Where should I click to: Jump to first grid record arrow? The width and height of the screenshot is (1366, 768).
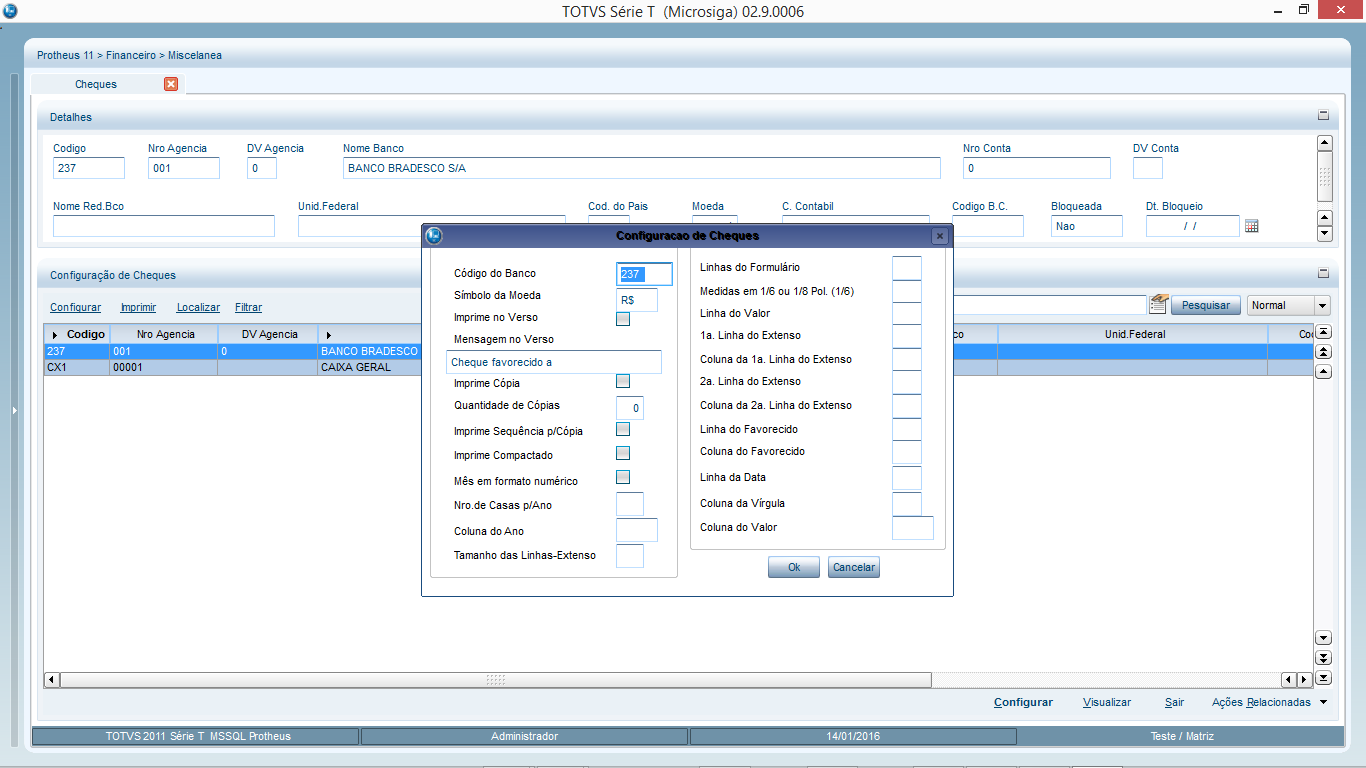[1323, 332]
